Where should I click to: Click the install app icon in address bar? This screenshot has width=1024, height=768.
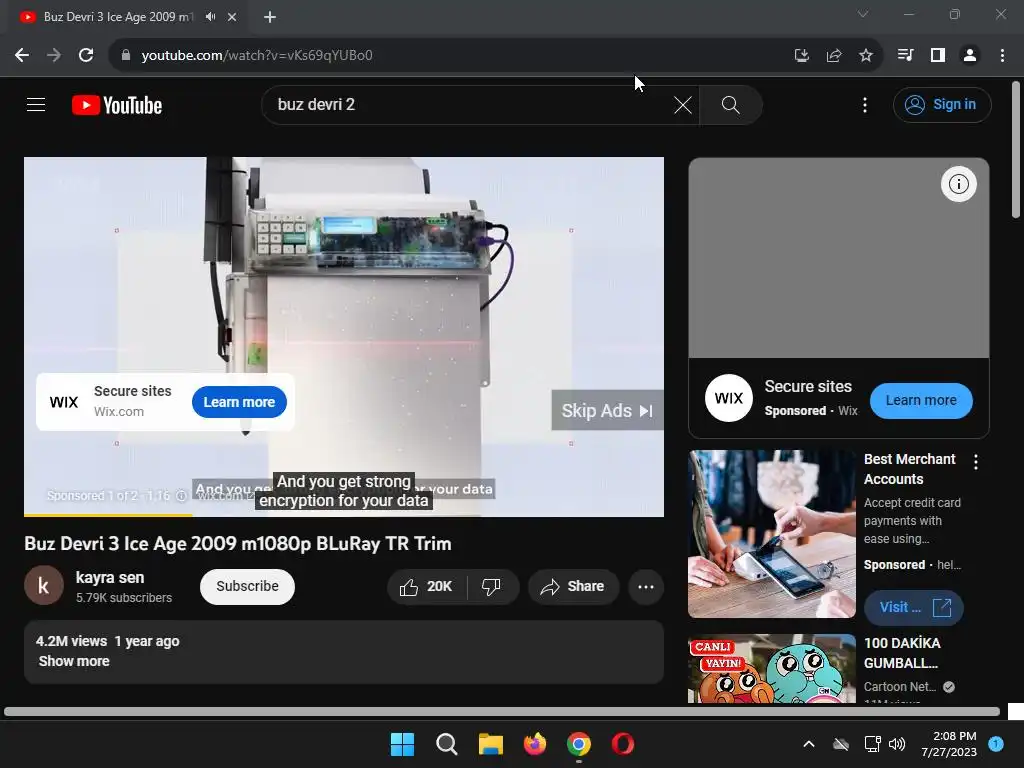tap(801, 56)
